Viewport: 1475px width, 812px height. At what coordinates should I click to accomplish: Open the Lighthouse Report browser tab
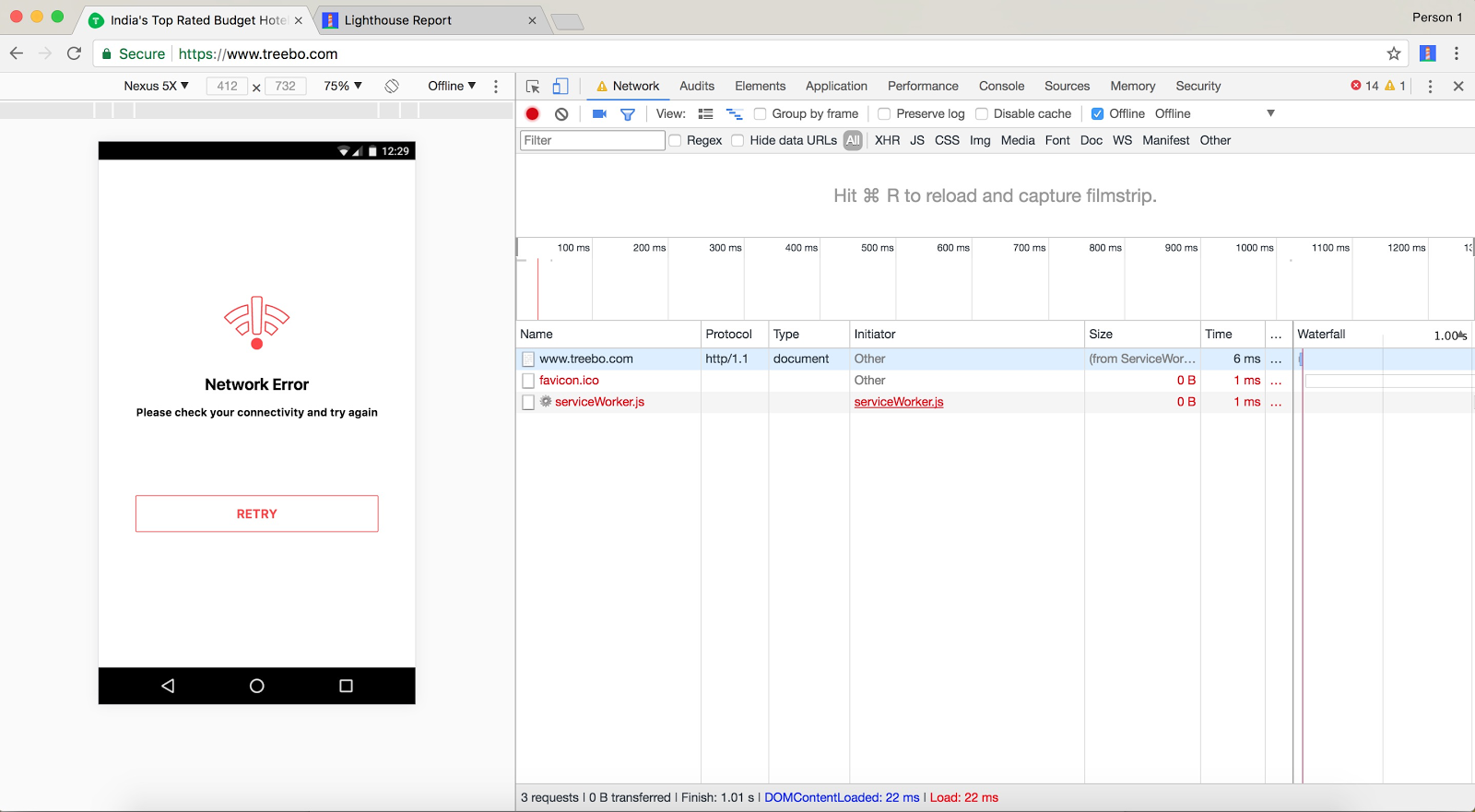pyautogui.click(x=398, y=20)
